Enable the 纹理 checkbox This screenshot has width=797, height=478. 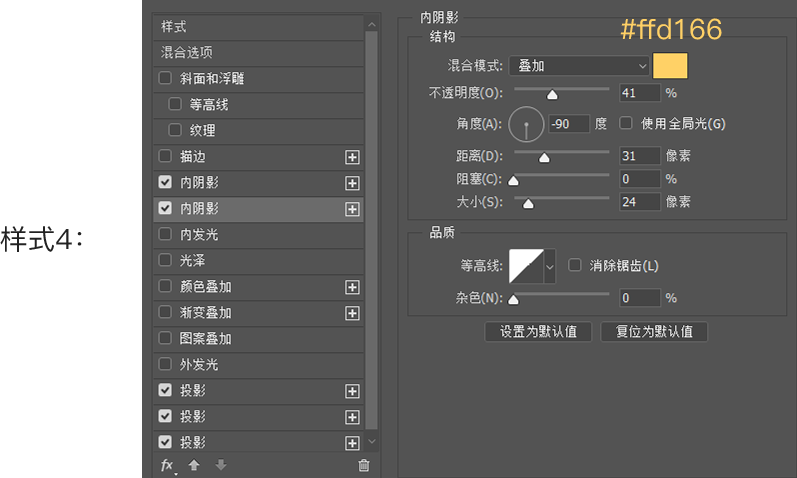click(175, 130)
